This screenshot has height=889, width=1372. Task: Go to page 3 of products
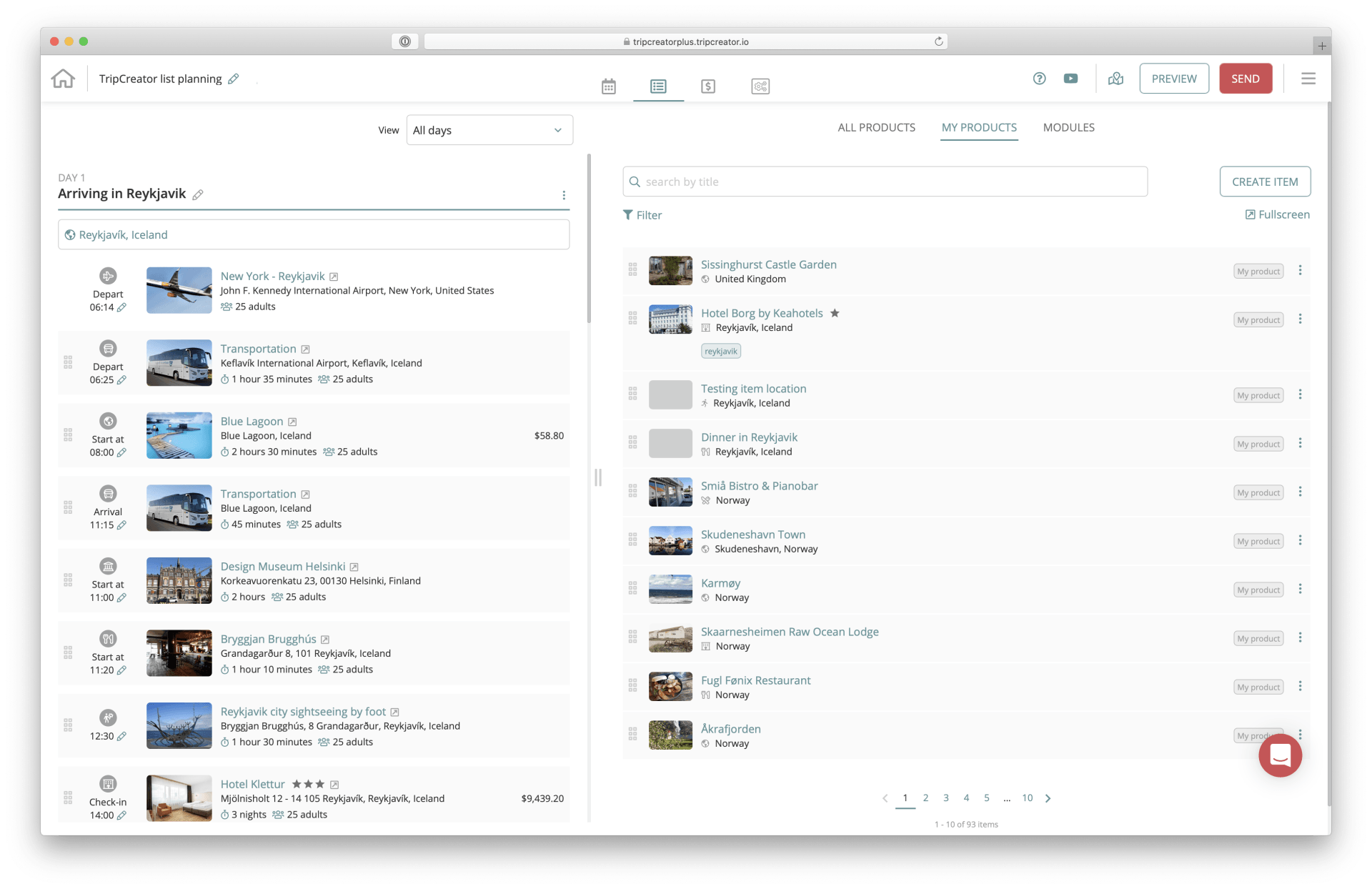click(x=945, y=798)
